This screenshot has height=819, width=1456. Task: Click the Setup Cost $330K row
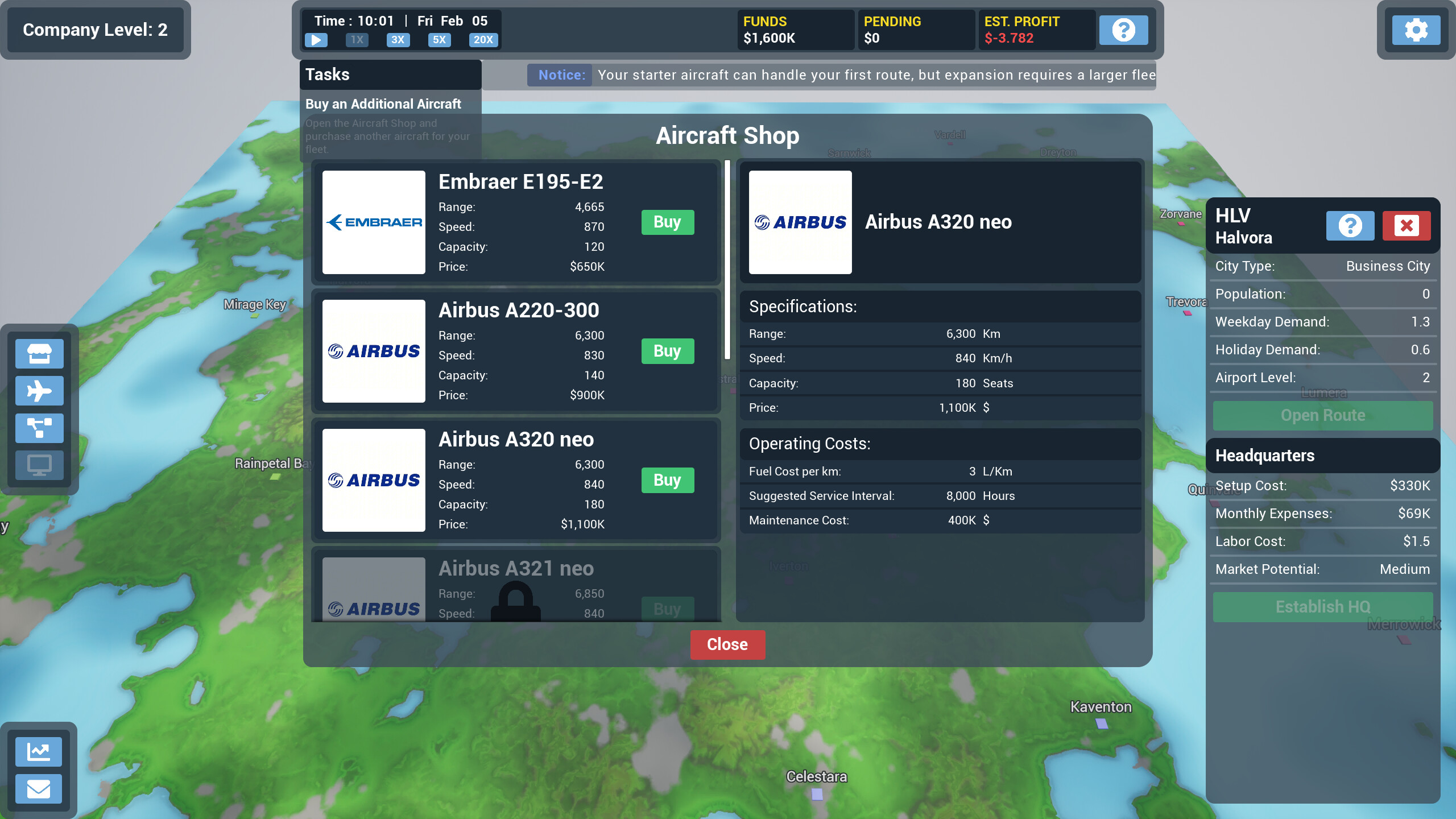coord(1323,486)
